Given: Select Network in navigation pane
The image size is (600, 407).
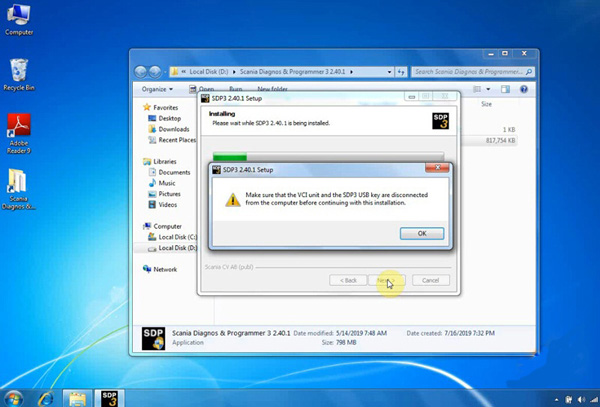Looking at the screenshot, I should [160, 269].
